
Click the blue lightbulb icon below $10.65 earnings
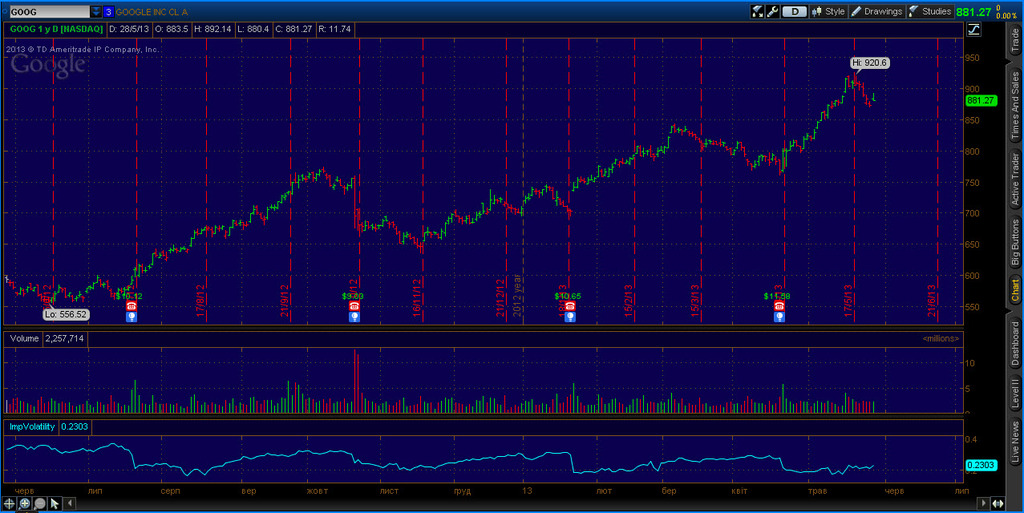[x=569, y=317]
